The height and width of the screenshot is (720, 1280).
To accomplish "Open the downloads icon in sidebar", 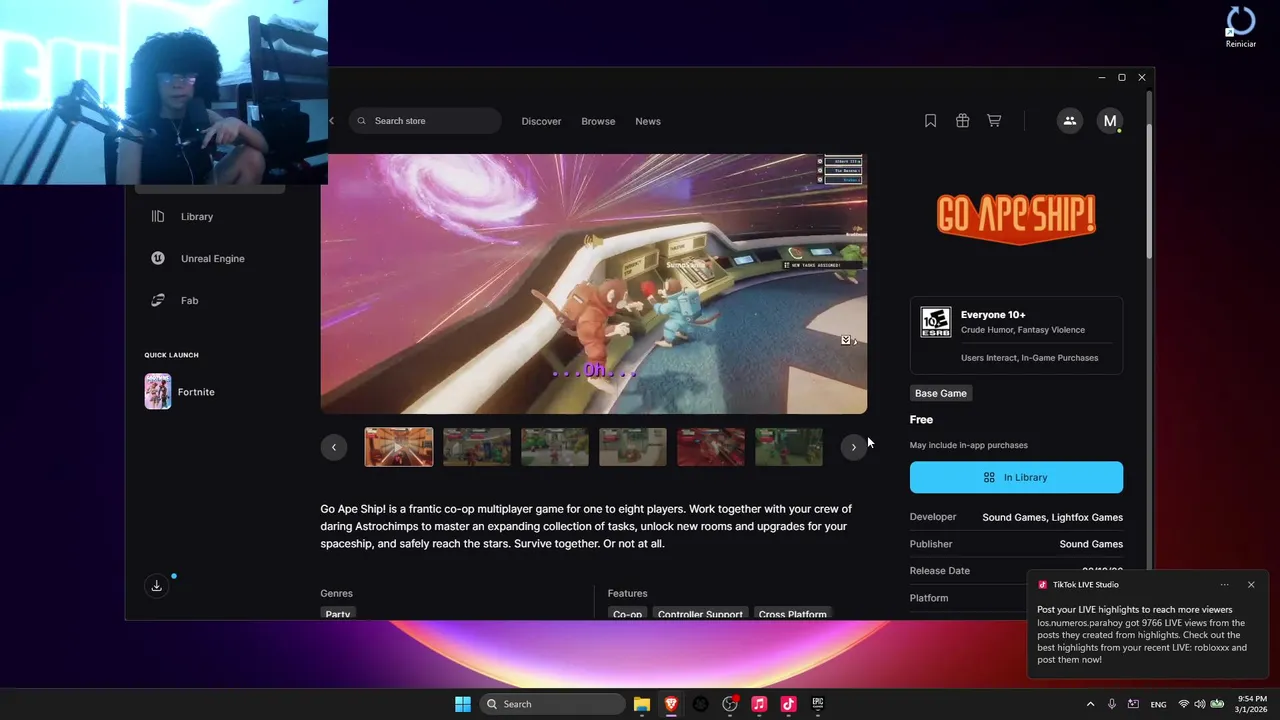I will click(157, 586).
